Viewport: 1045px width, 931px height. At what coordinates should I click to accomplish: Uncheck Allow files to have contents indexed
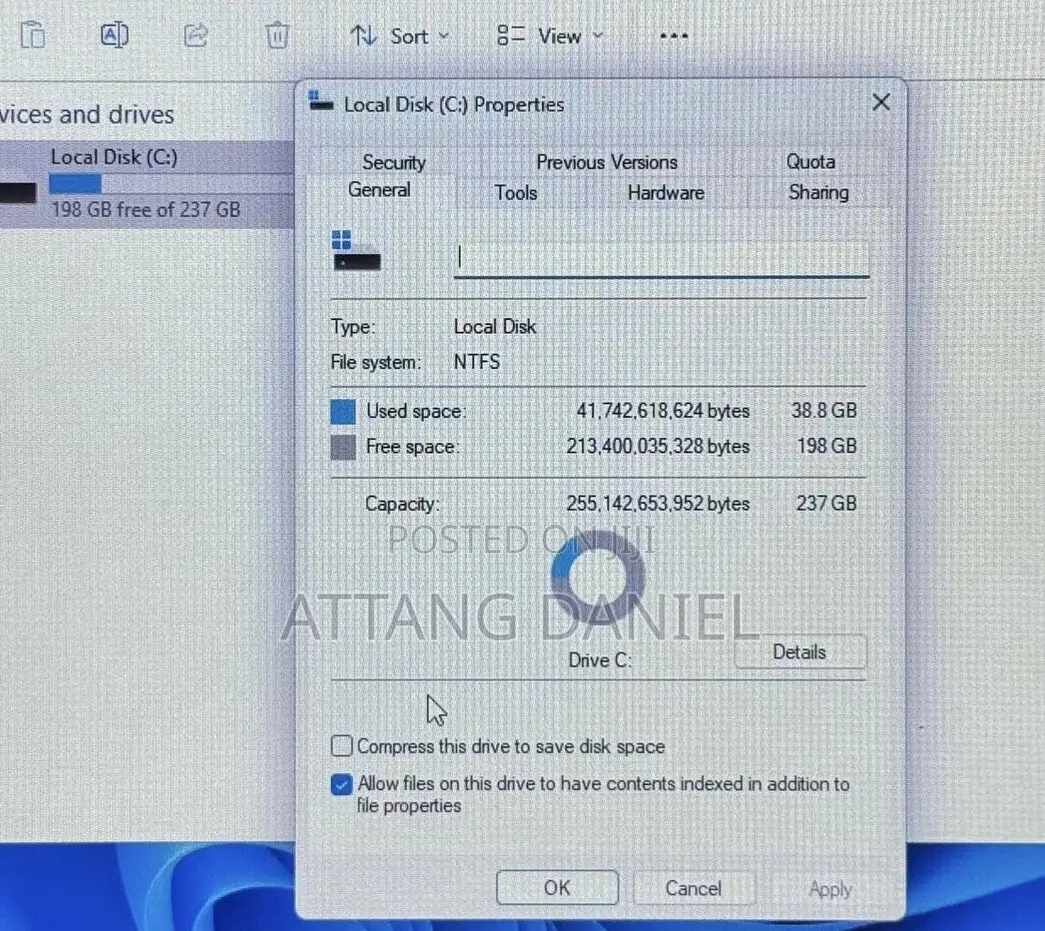(x=342, y=784)
